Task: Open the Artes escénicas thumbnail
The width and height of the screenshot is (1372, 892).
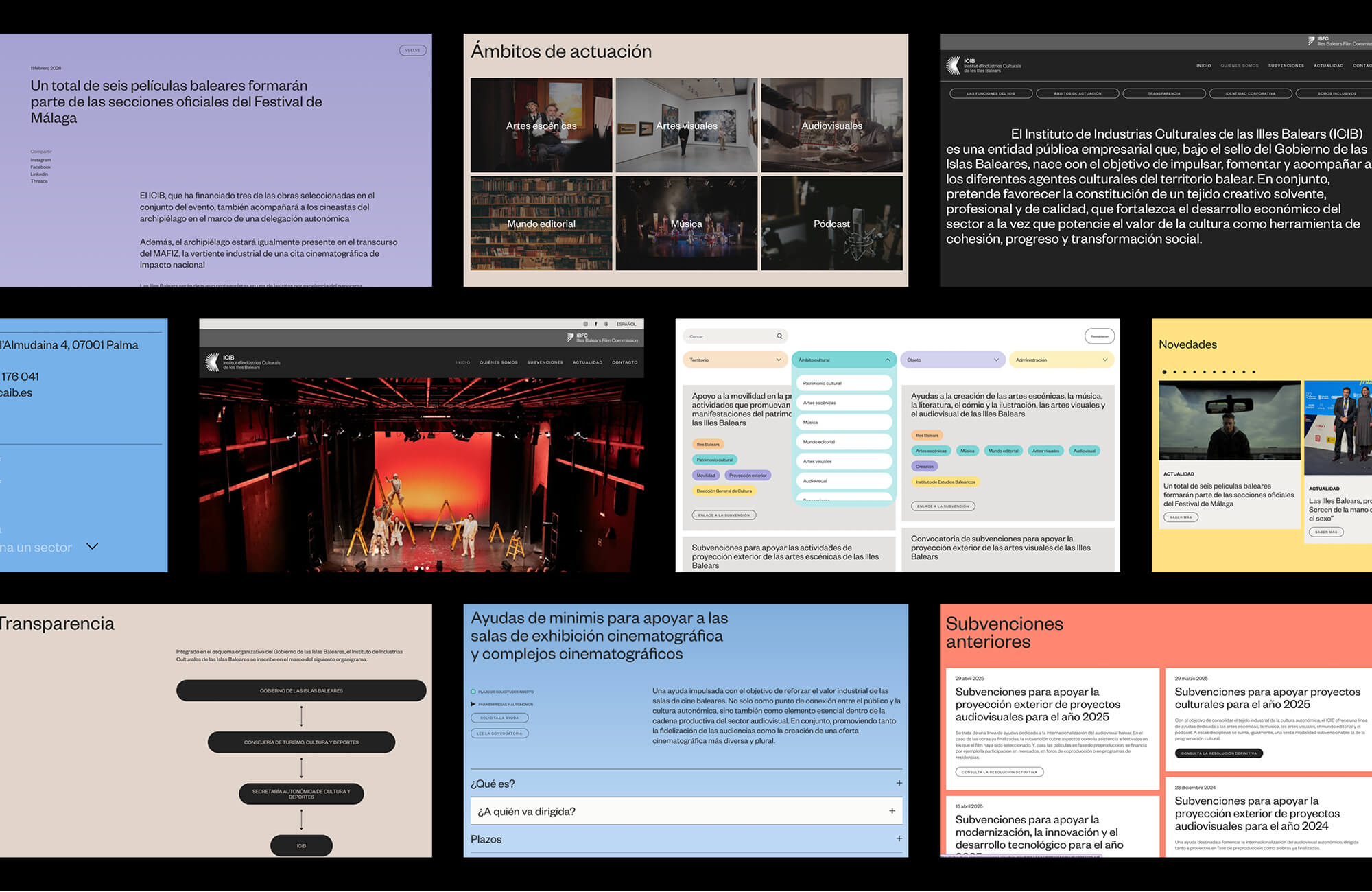Action: tap(541, 125)
